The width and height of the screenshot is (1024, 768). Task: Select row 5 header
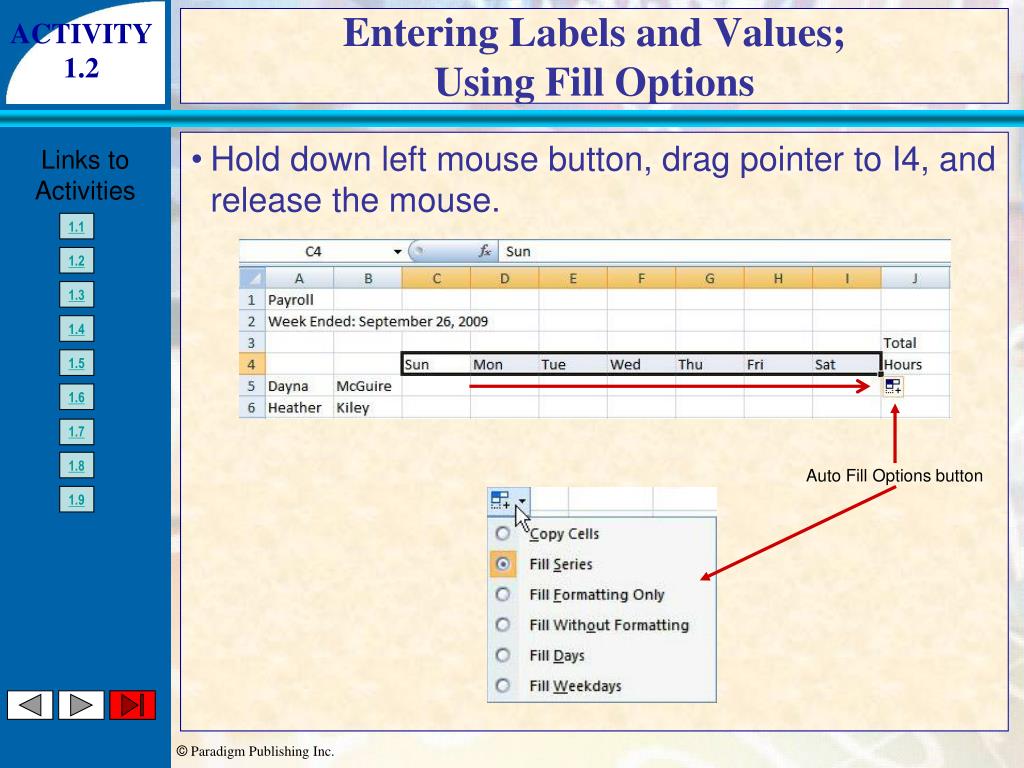point(252,386)
